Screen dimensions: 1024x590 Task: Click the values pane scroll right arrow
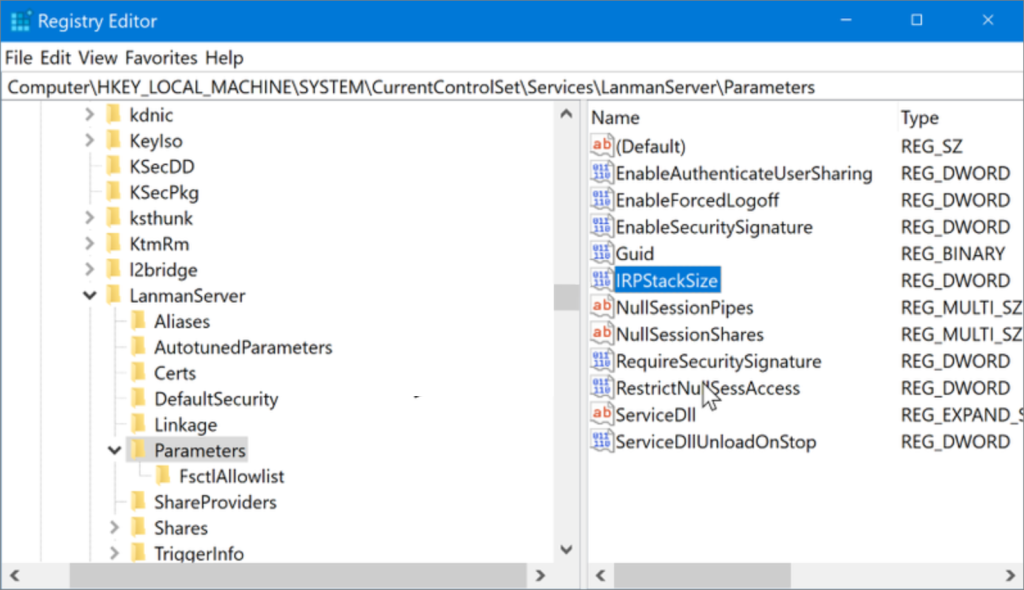click(x=1010, y=576)
